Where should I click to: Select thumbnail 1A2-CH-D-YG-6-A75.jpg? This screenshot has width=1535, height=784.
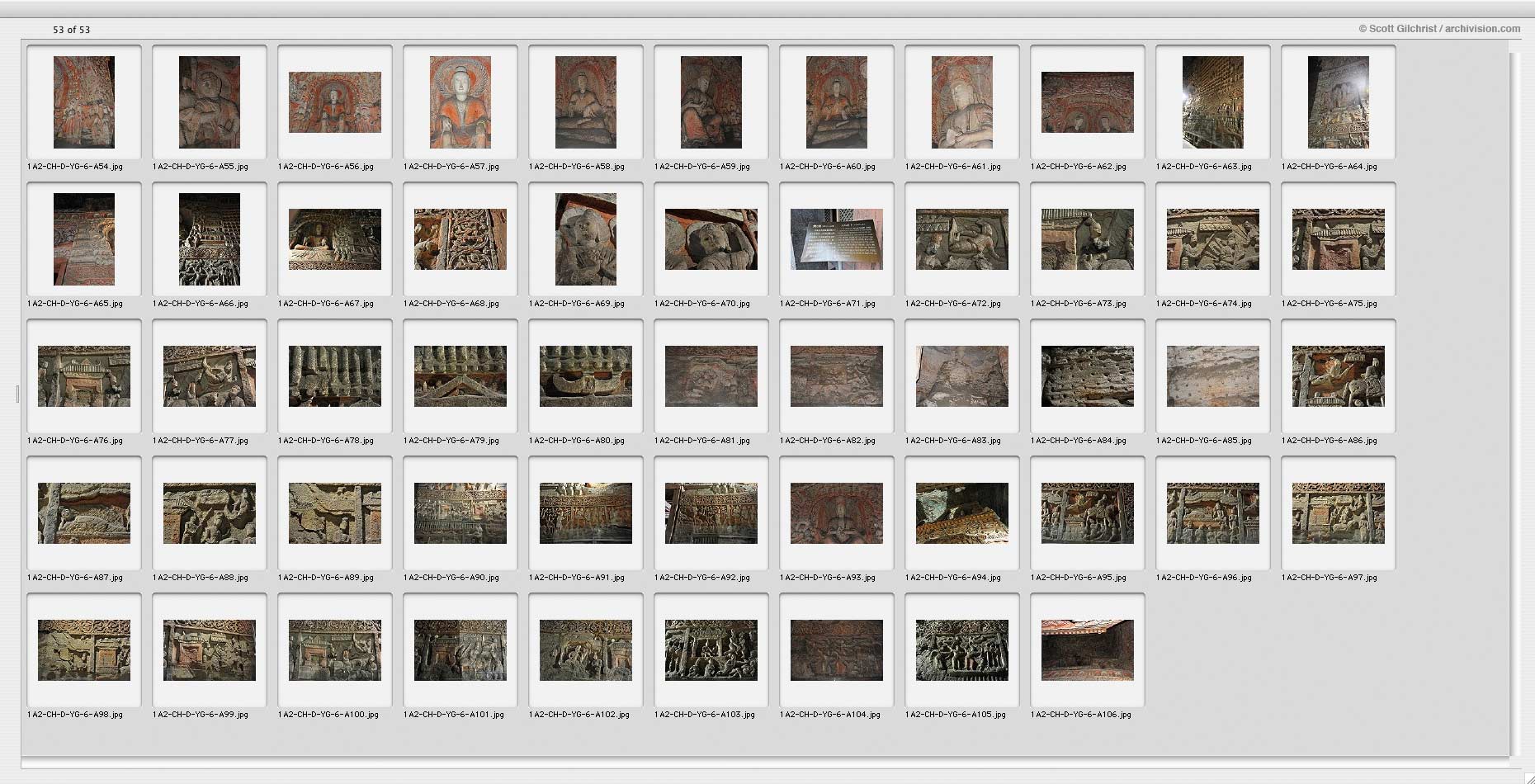1339,239
